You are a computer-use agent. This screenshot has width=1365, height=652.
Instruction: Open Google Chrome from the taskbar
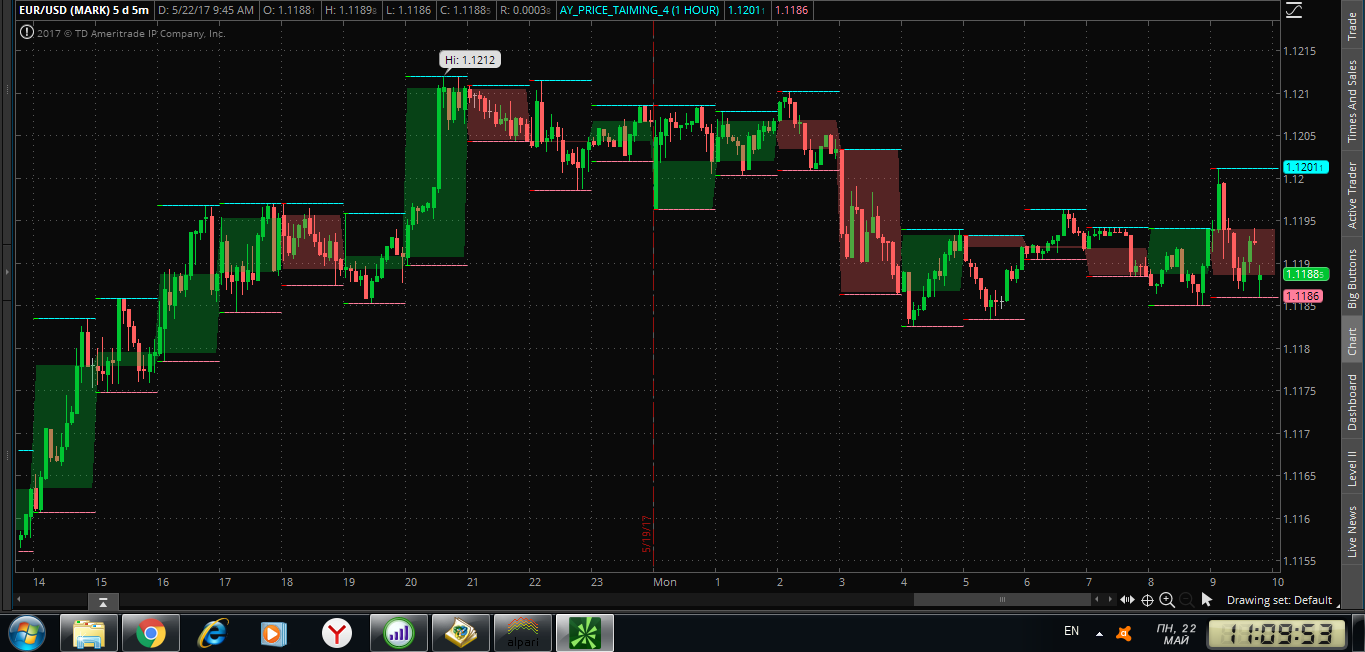pyautogui.click(x=152, y=633)
